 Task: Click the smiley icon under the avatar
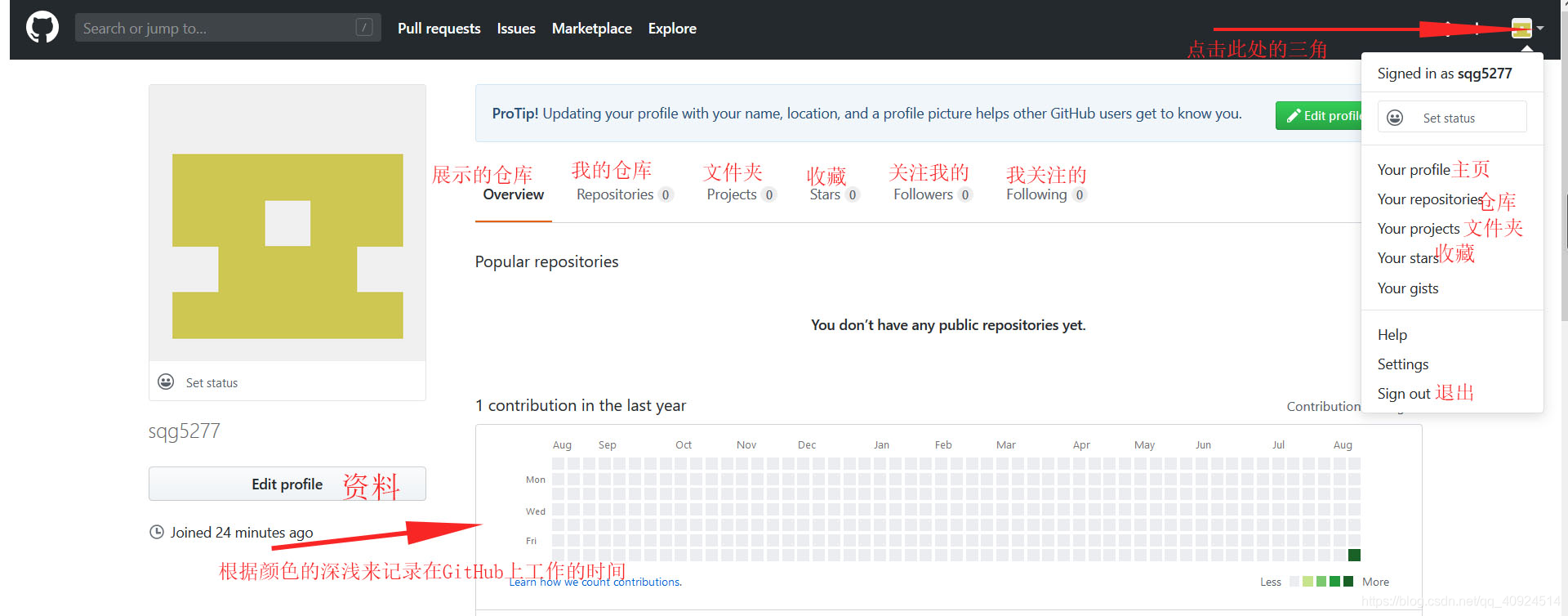point(166,382)
